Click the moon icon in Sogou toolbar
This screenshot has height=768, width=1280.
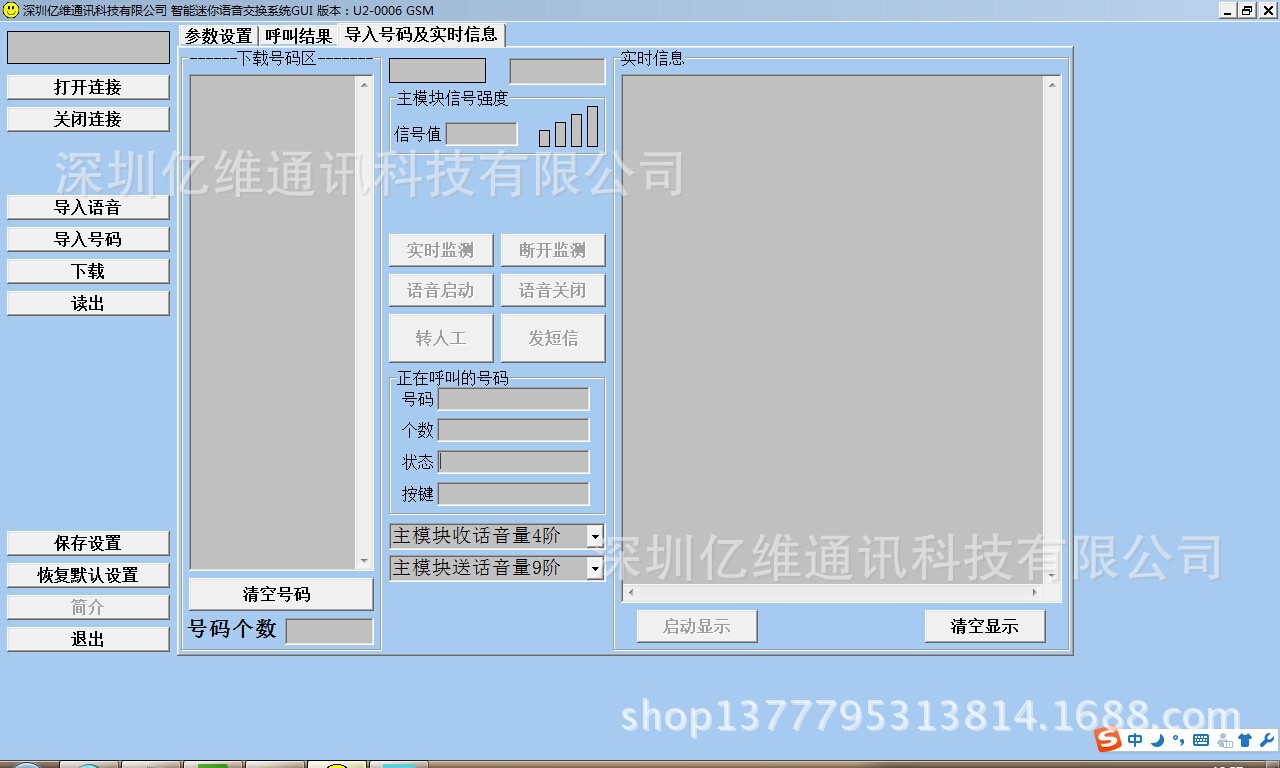point(1158,740)
